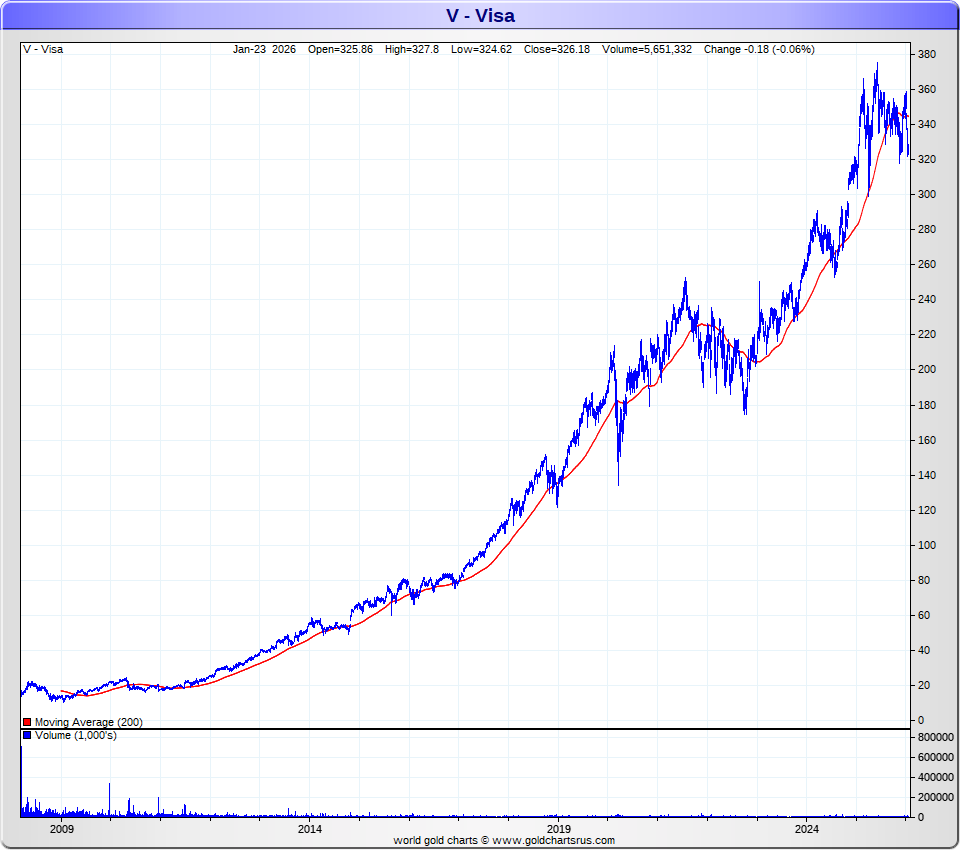Click the blue Volume legend swatch
This screenshot has width=960, height=850.
[27, 735]
